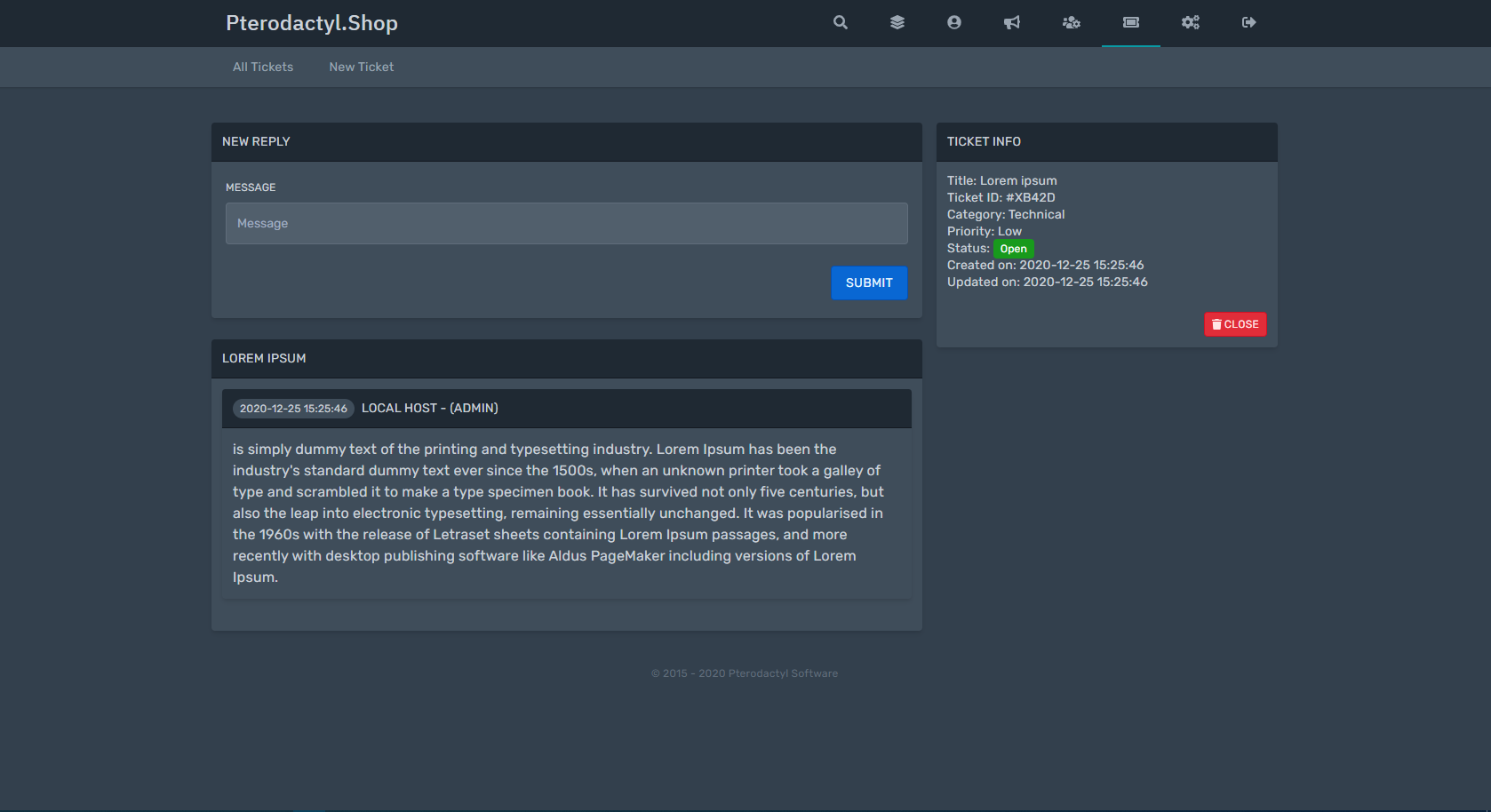Focus the Message reply input field
The image size is (1491, 812).
coord(566,223)
